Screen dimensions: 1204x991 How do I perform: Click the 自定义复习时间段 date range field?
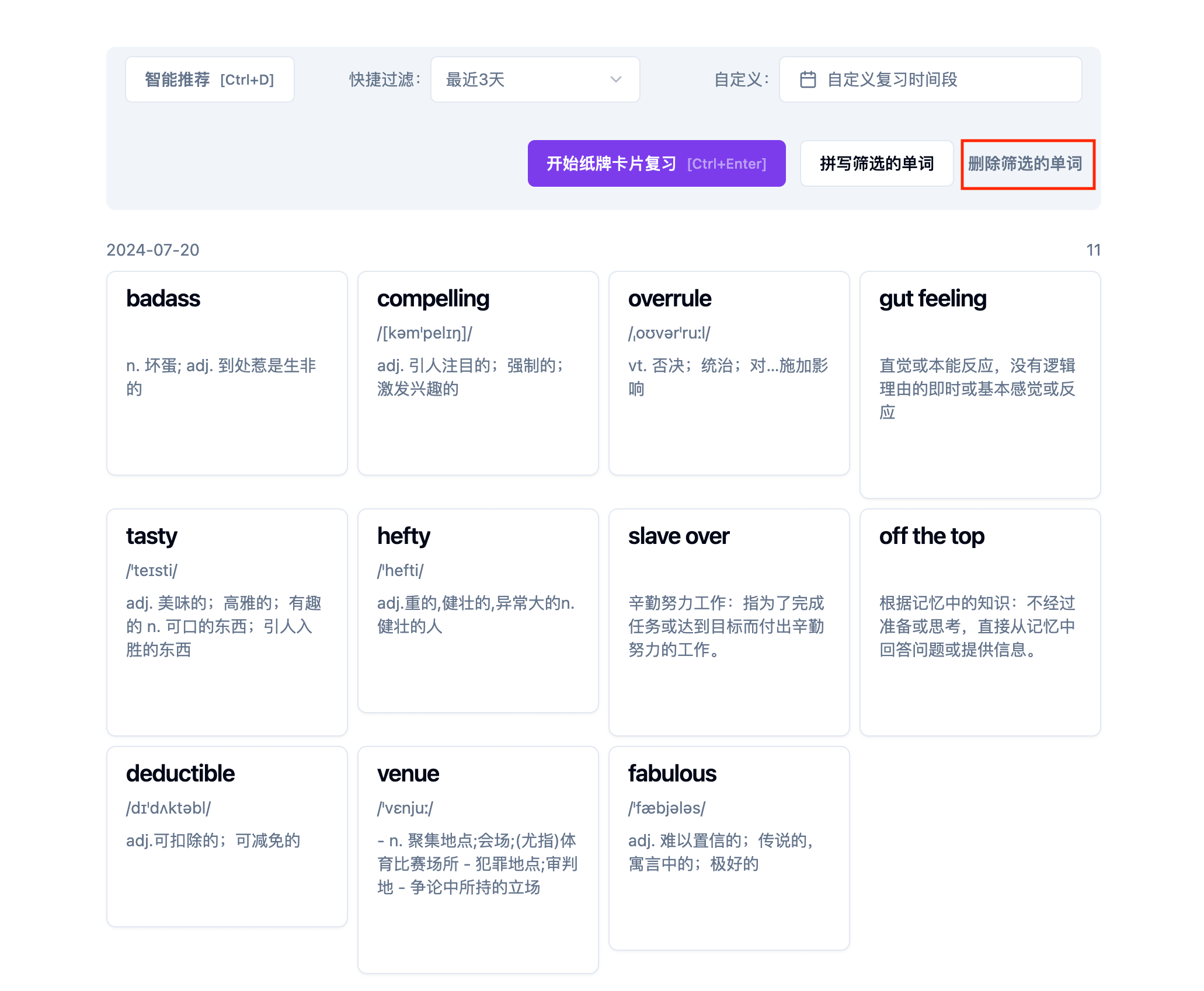[930, 79]
